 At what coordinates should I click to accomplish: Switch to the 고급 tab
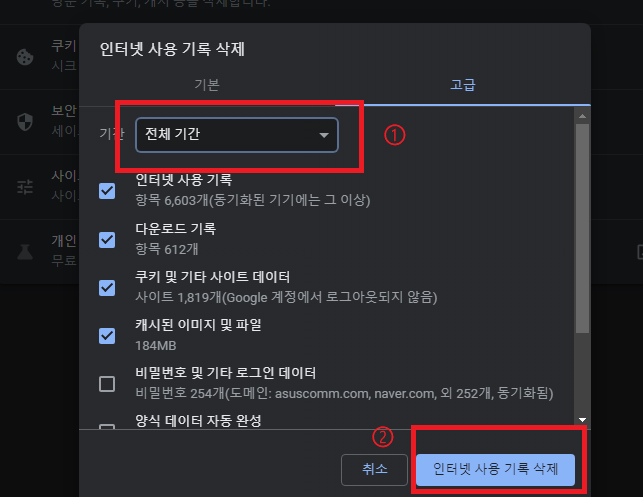click(x=463, y=85)
